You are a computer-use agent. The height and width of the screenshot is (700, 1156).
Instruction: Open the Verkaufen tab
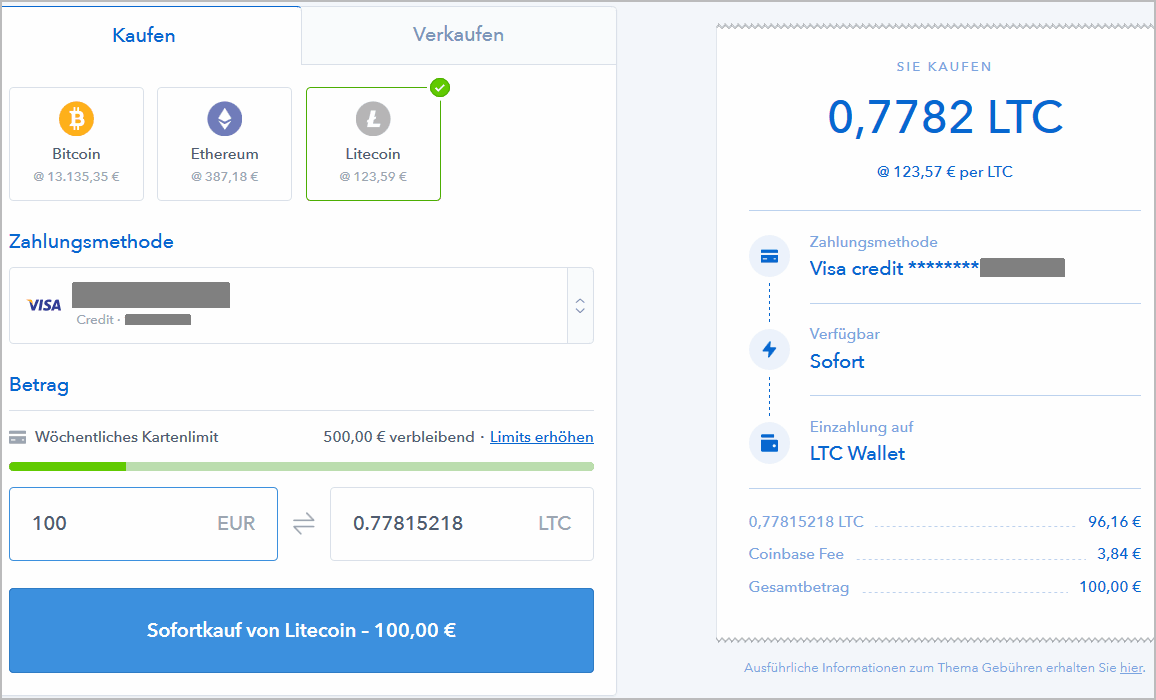pos(459,35)
